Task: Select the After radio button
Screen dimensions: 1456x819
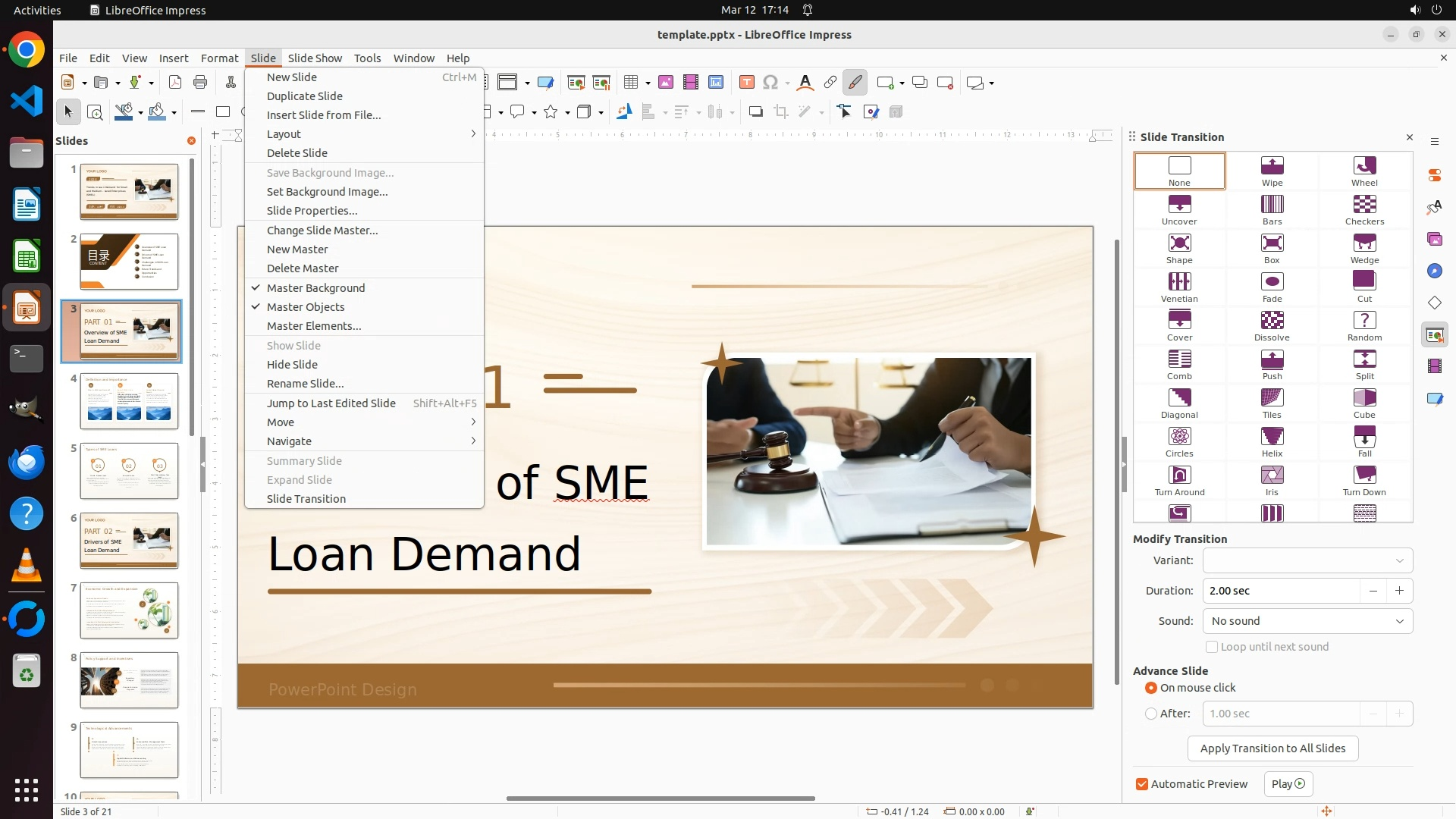Action: point(1151,714)
